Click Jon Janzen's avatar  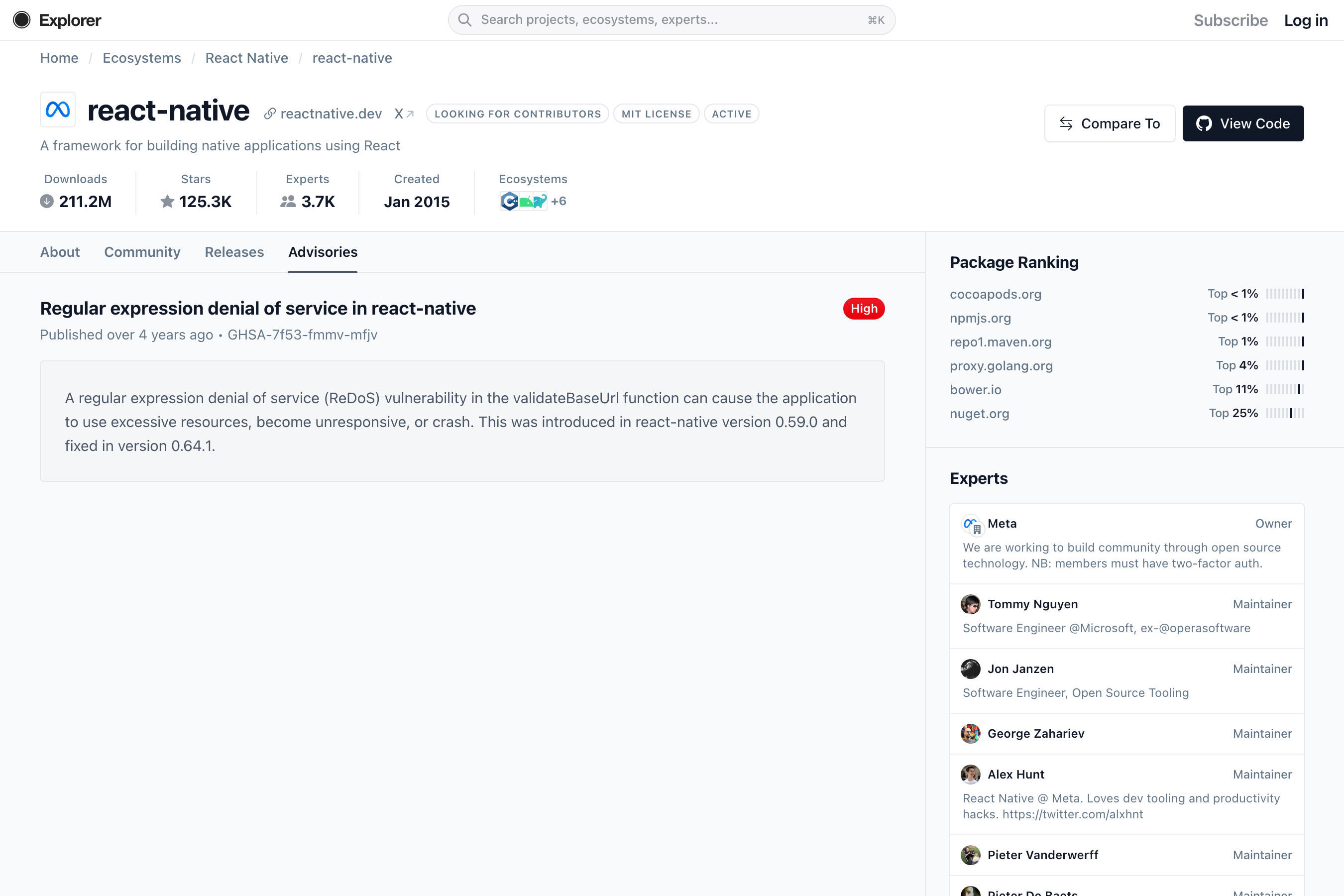pos(970,669)
